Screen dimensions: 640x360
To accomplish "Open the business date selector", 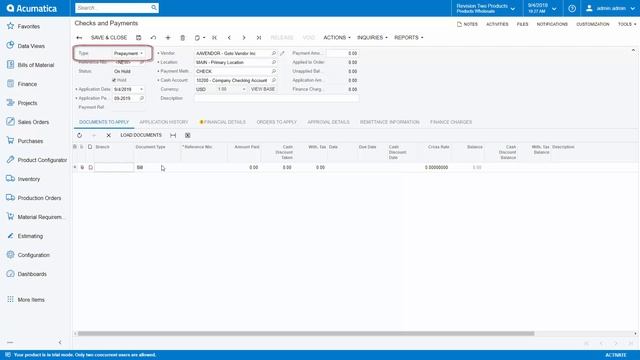I will (542, 8).
